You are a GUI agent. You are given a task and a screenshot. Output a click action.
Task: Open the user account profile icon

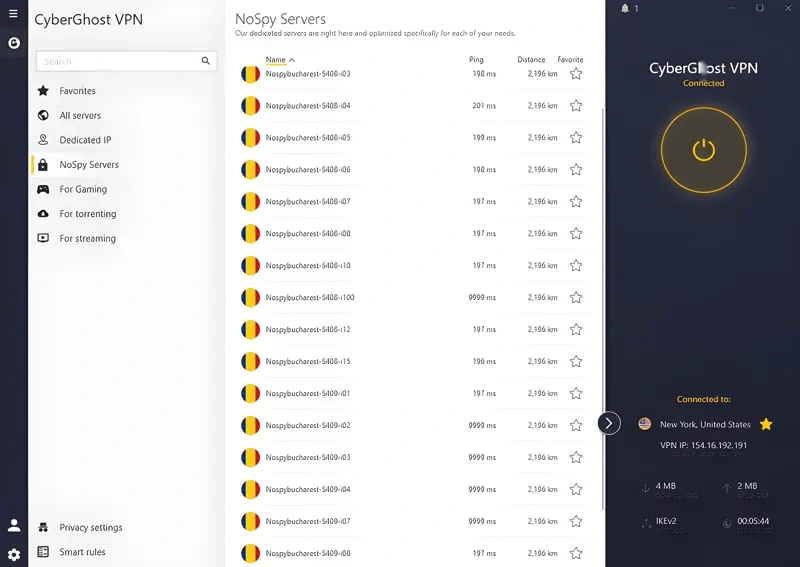14,525
